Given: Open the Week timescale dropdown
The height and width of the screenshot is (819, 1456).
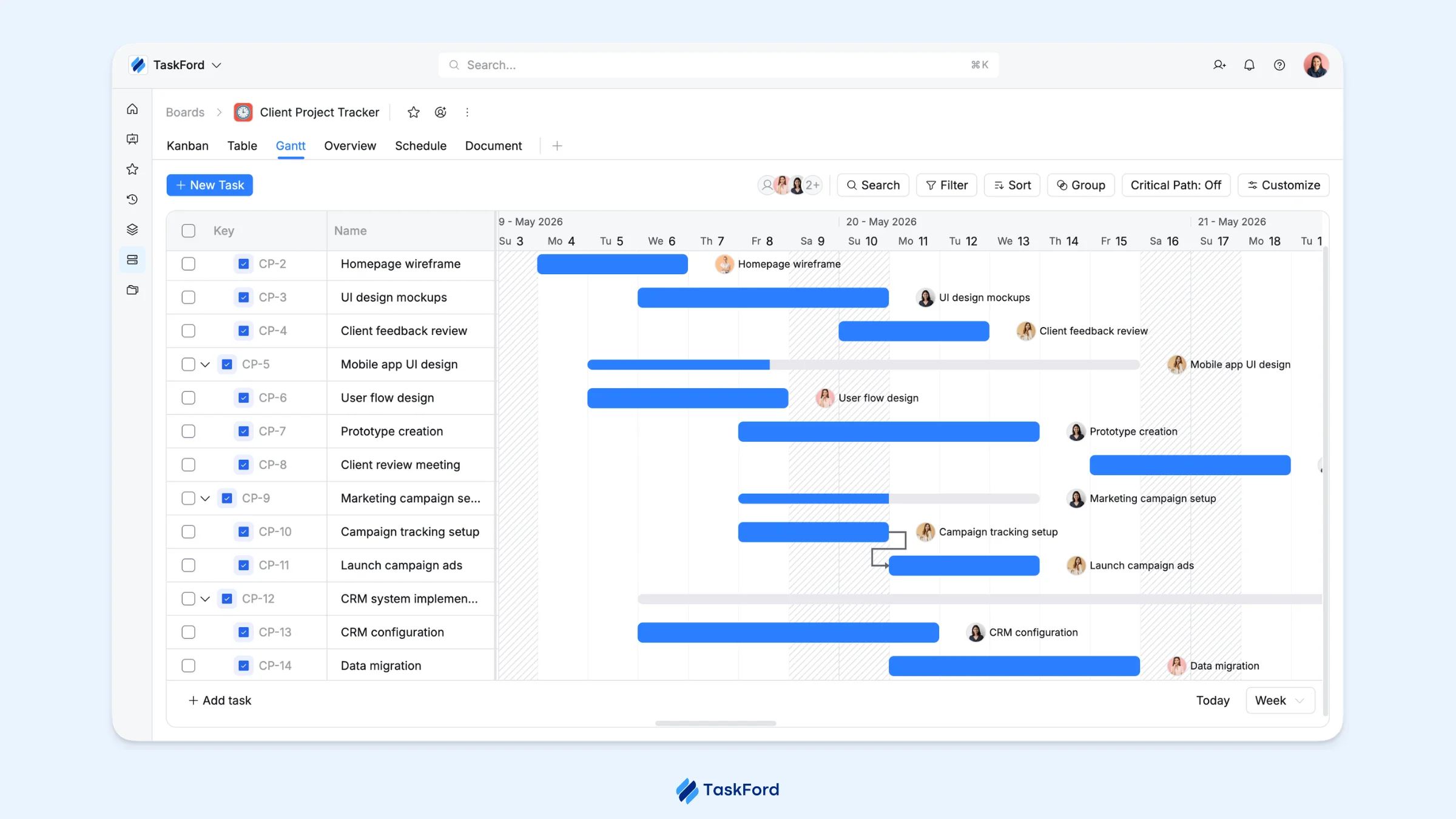Looking at the screenshot, I should (1280, 700).
